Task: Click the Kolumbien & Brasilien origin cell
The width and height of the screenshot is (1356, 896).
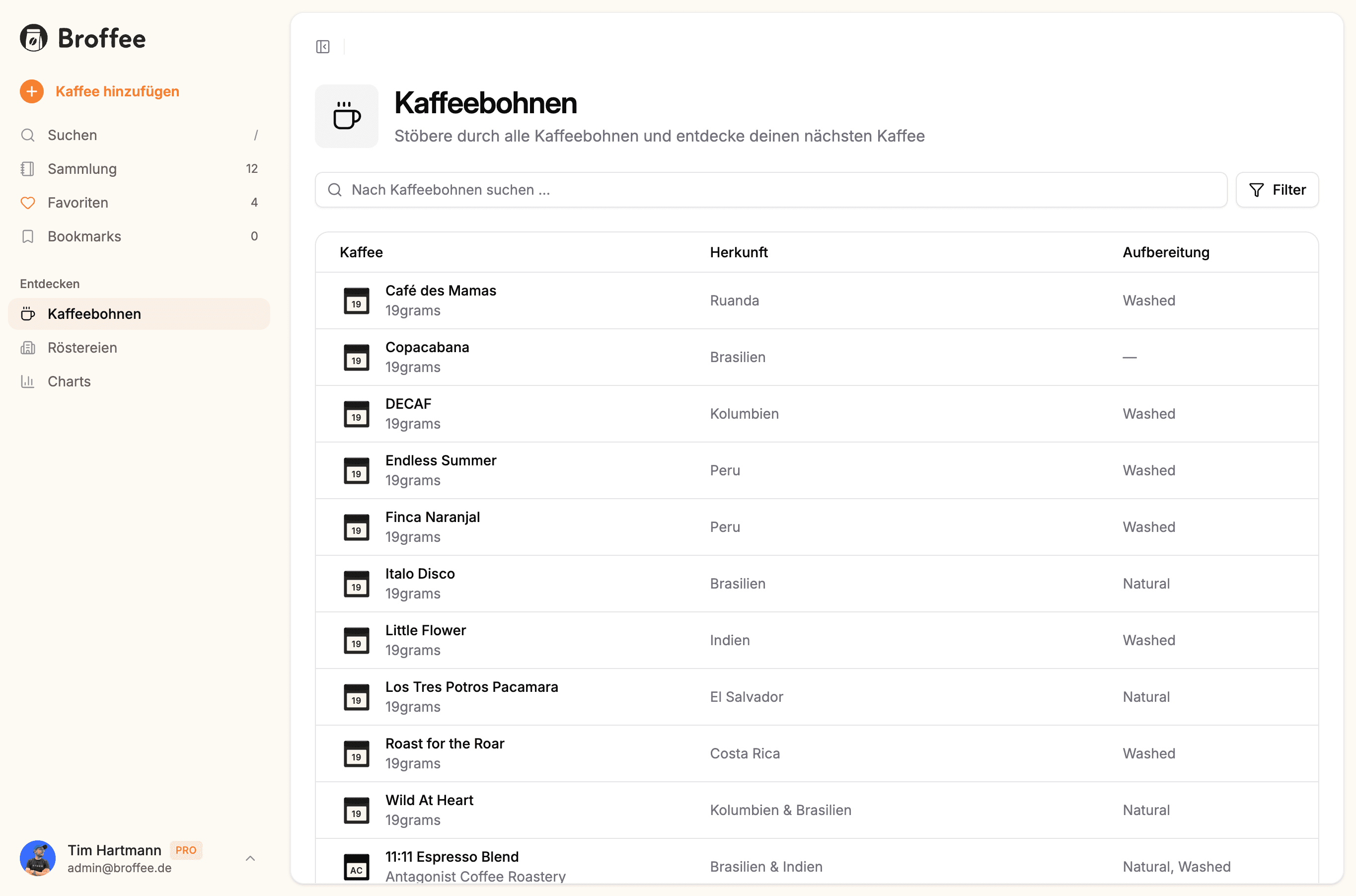Action: coord(781,810)
